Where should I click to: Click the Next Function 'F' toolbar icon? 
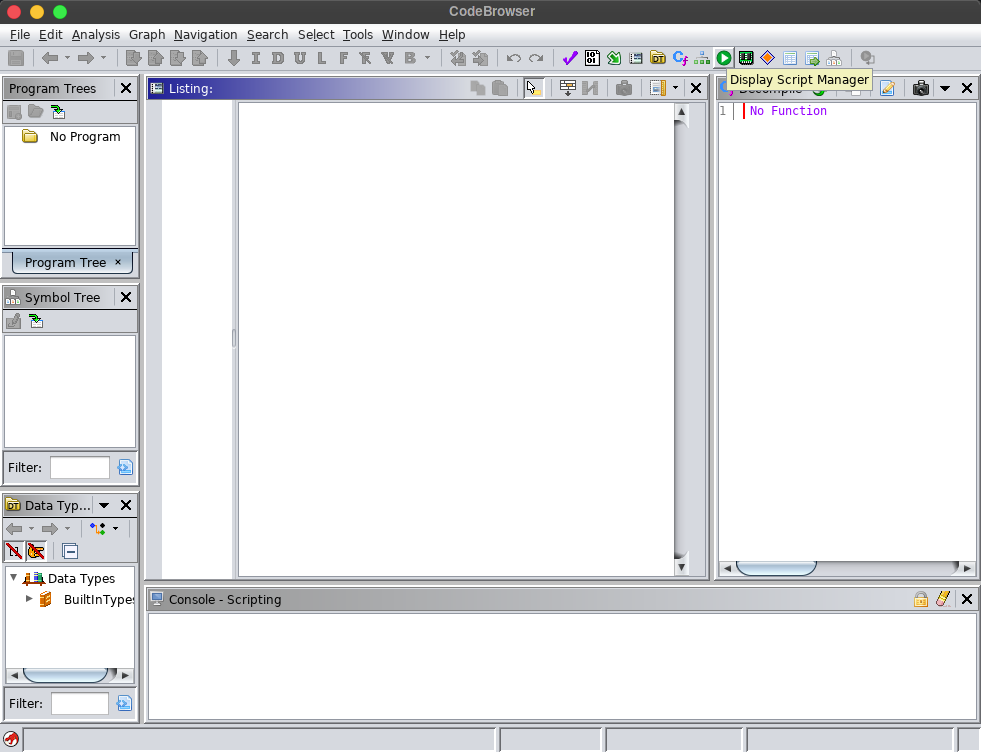click(343, 58)
